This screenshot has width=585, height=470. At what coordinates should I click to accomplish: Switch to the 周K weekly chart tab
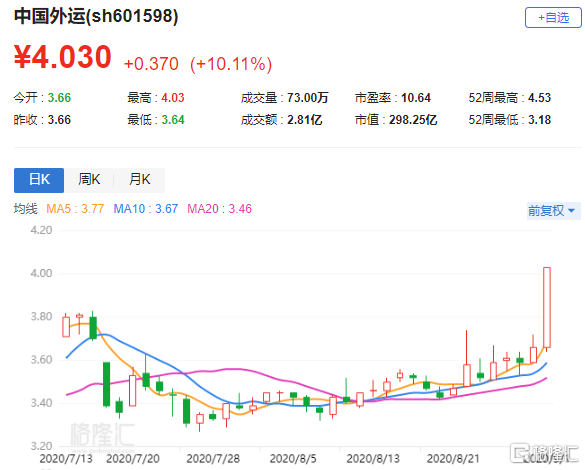[89, 180]
